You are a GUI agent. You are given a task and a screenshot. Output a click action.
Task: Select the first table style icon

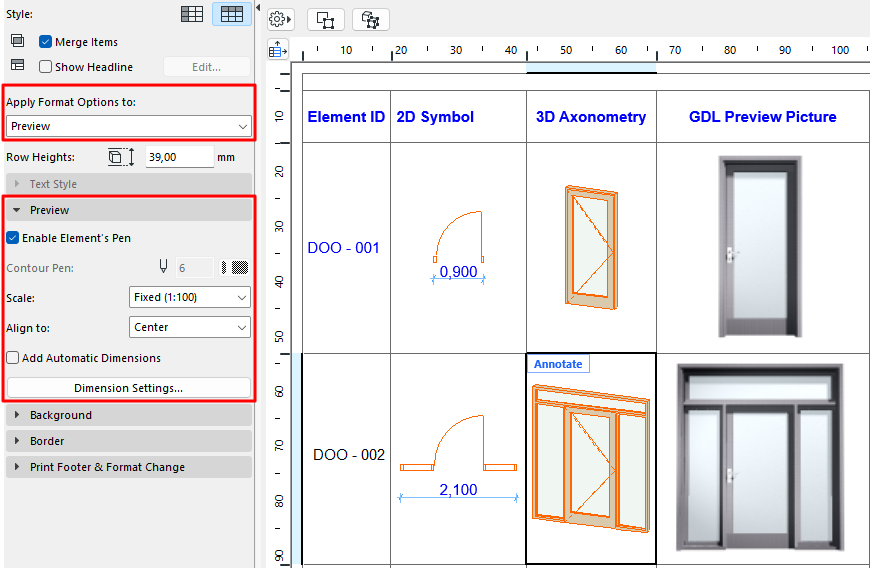(192, 14)
